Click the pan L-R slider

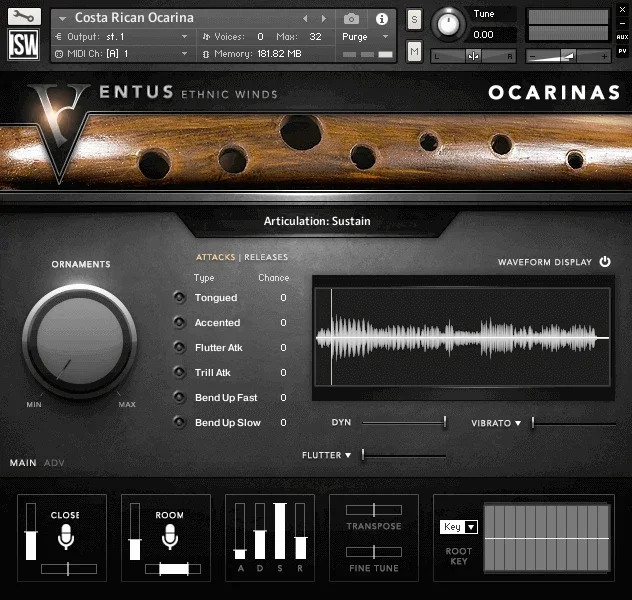click(x=473, y=56)
